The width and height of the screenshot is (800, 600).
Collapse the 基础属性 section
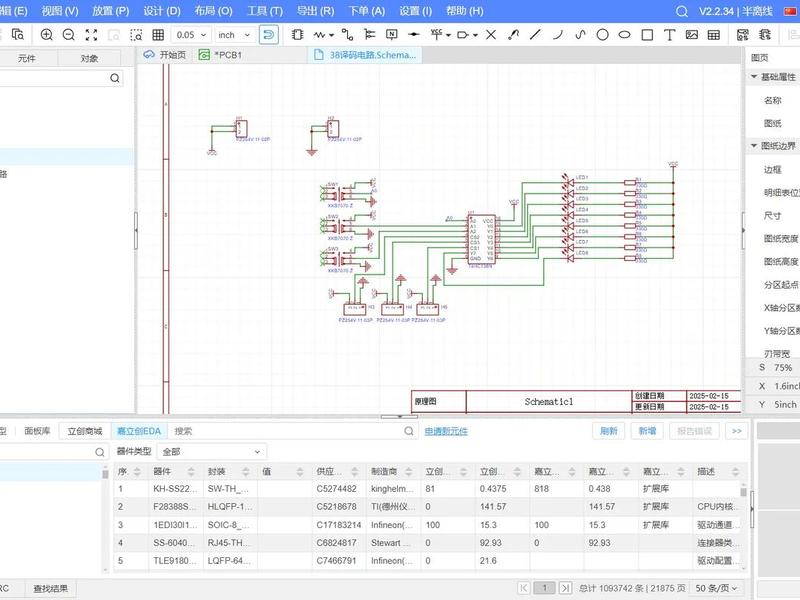(x=754, y=77)
